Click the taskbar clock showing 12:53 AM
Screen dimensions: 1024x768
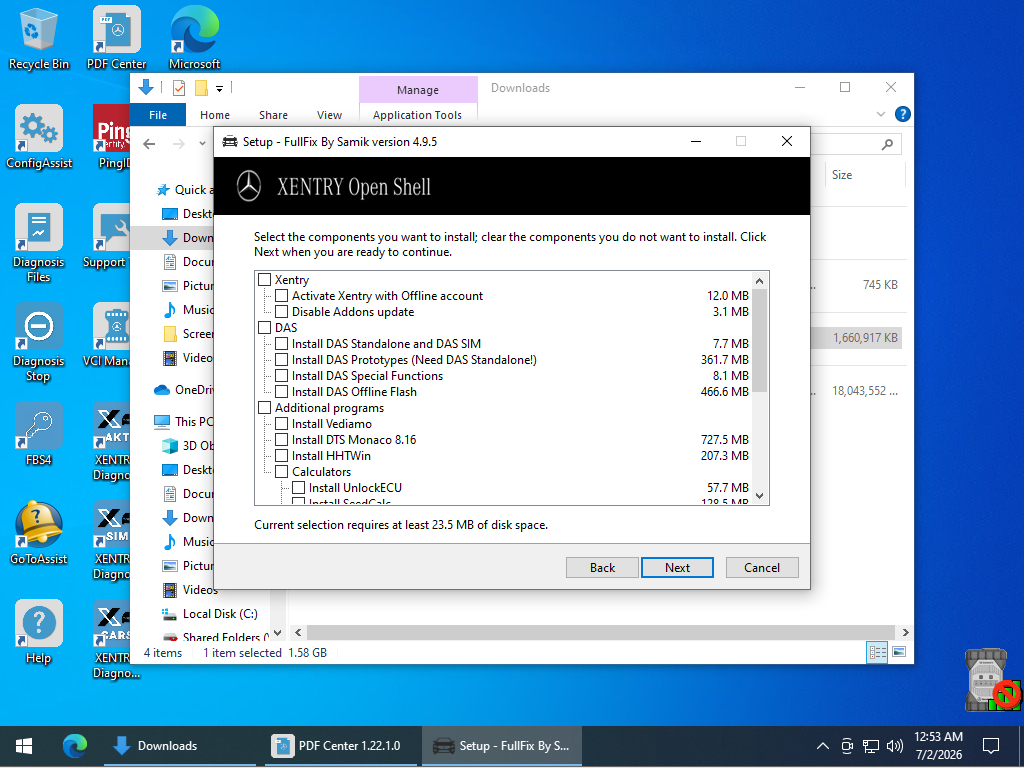click(x=938, y=746)
